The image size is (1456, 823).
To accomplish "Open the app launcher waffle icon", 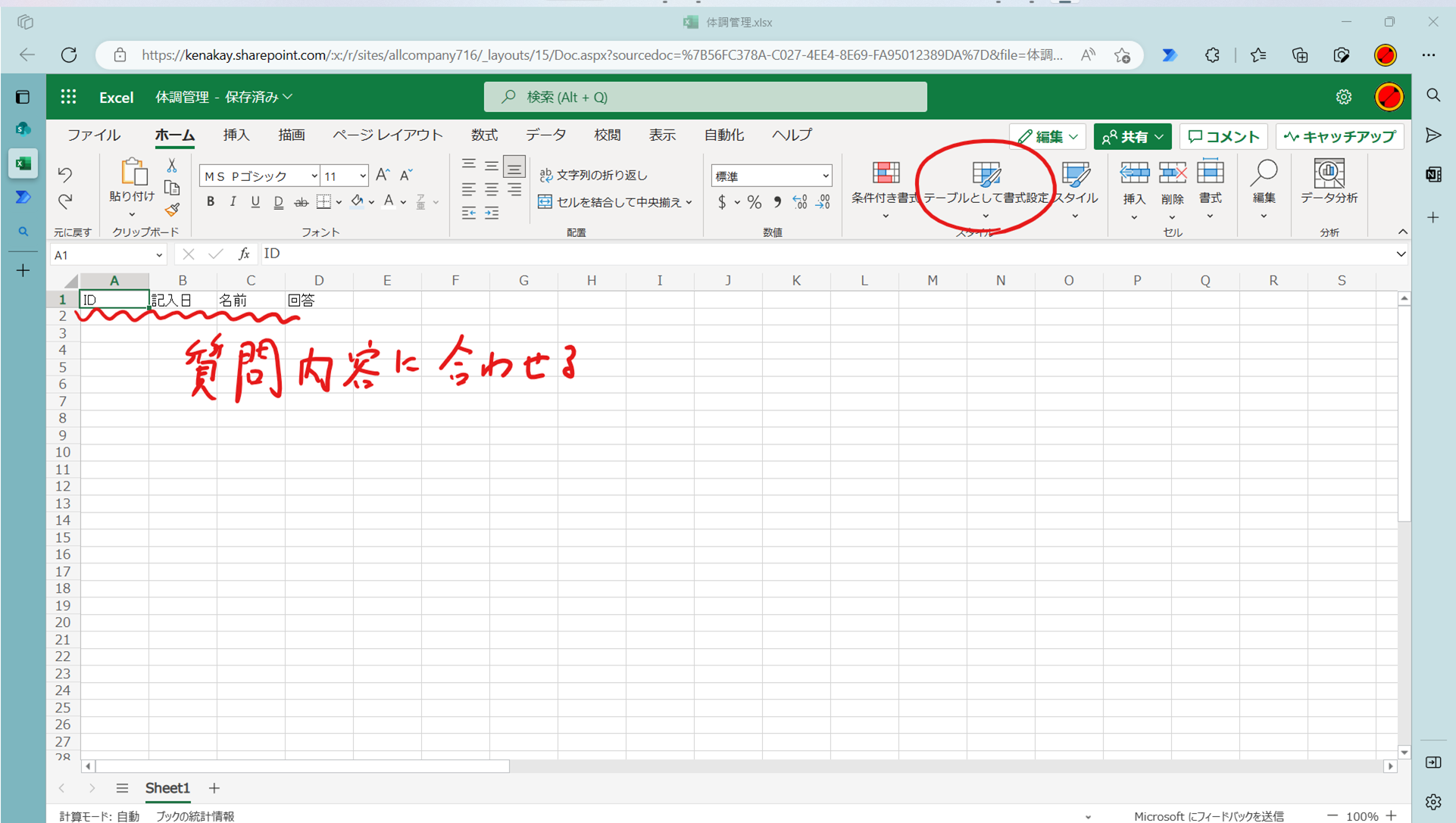I will (x=69, y=97).
